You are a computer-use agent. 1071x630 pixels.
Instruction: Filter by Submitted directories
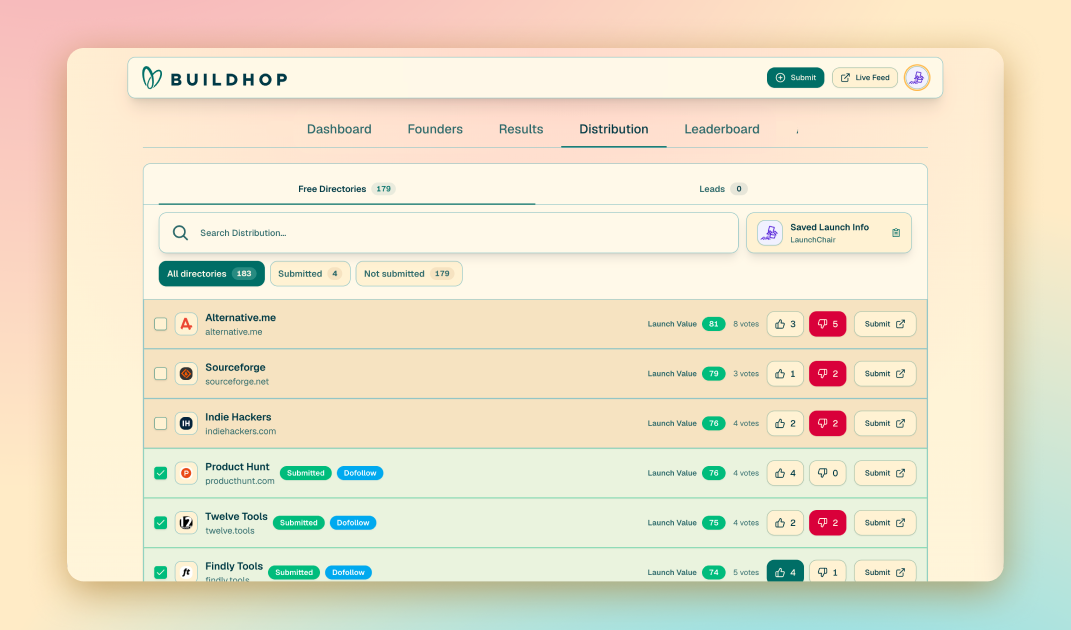[x=310, y=273]
